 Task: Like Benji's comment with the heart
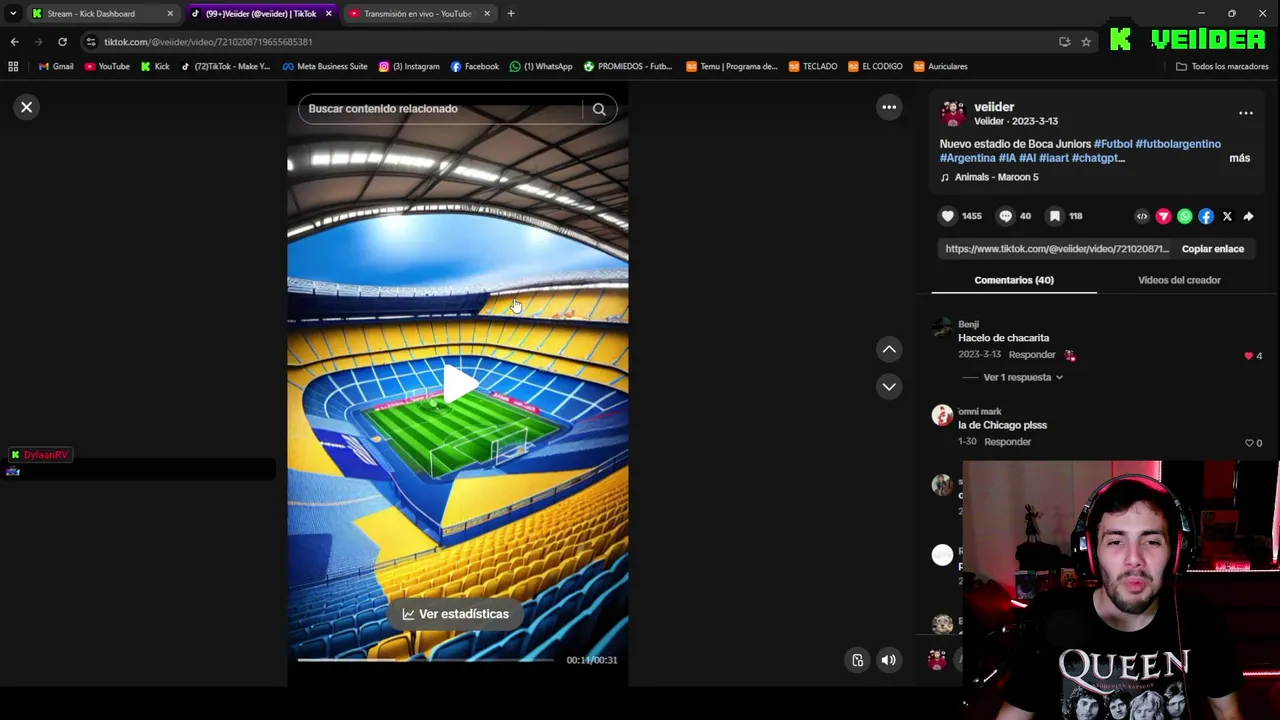click(1248, 356)
